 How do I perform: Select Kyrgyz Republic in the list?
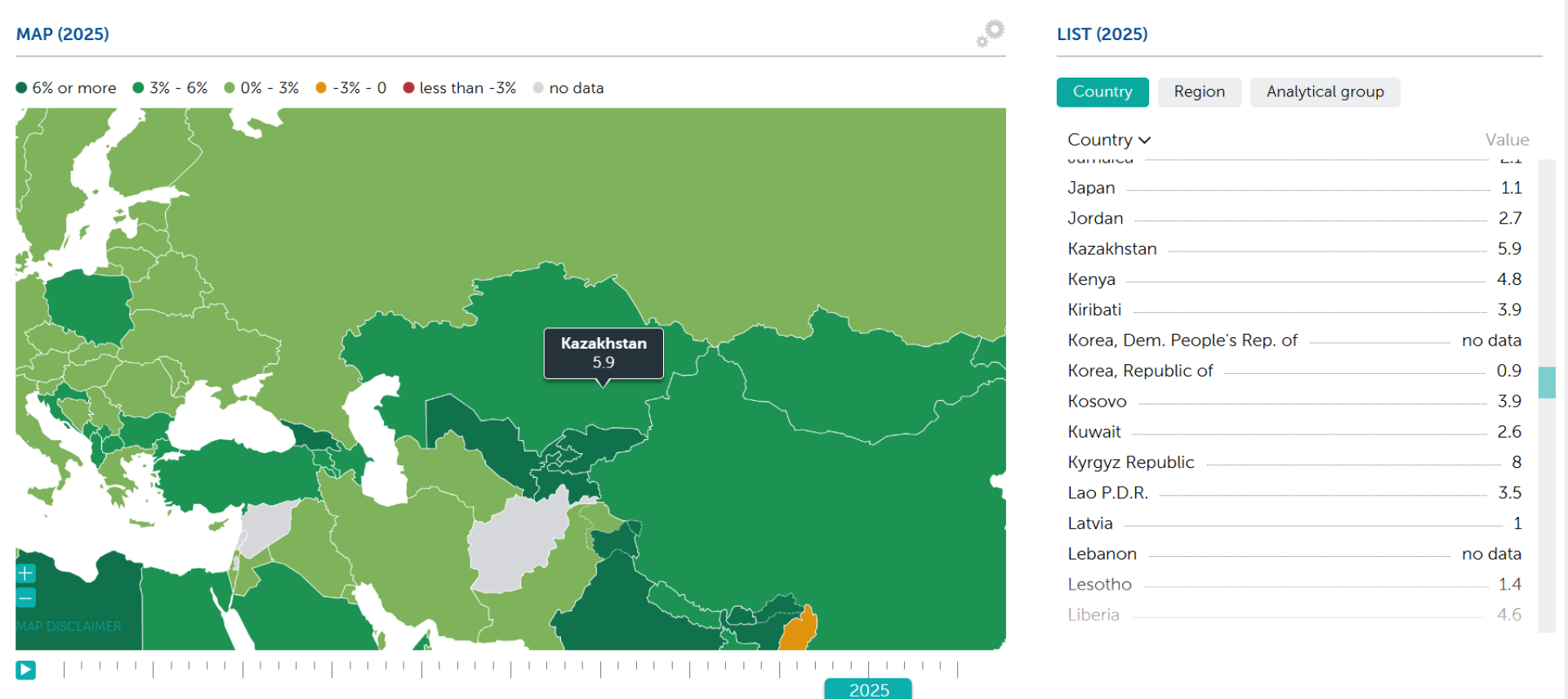(x=1130, y=463)
